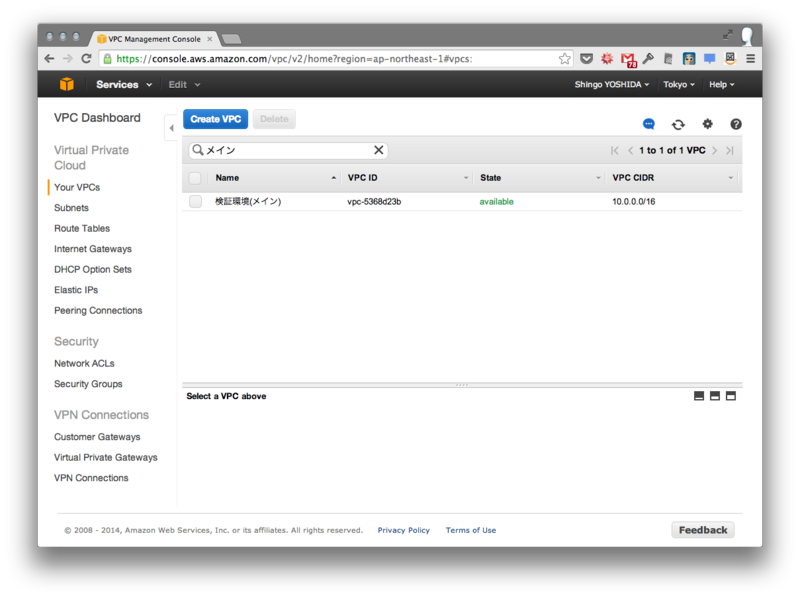The height and width of the screenshot is (599, 800).
Task: Open the Privacy Policy link
Action: pyautogui.click(x=404, y=530)
